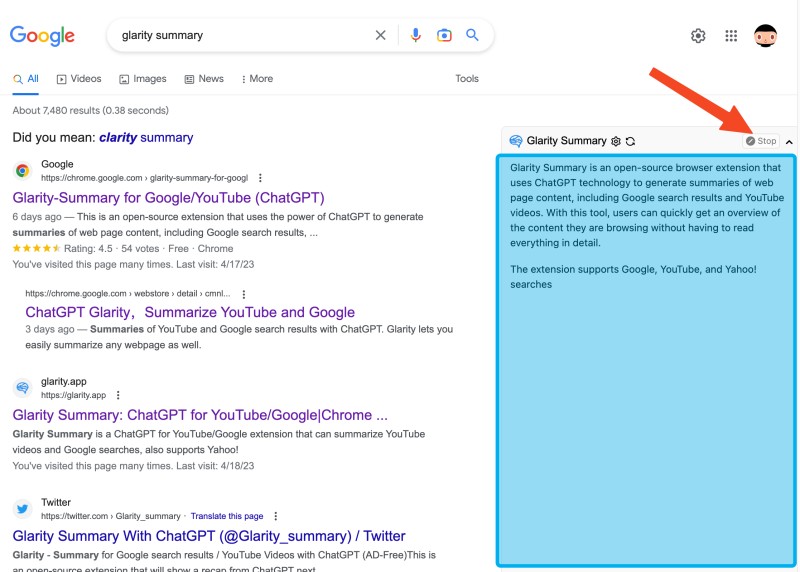Open the search Tools option
The image size is (800, 572).
tap(467, 79)
